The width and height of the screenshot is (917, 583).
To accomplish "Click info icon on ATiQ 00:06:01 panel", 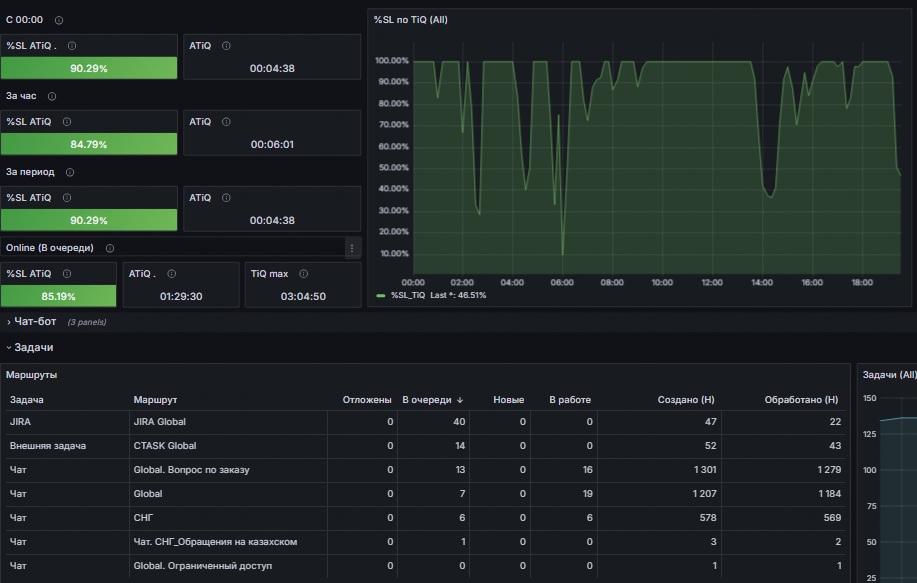I will click(x=226, y=122).
